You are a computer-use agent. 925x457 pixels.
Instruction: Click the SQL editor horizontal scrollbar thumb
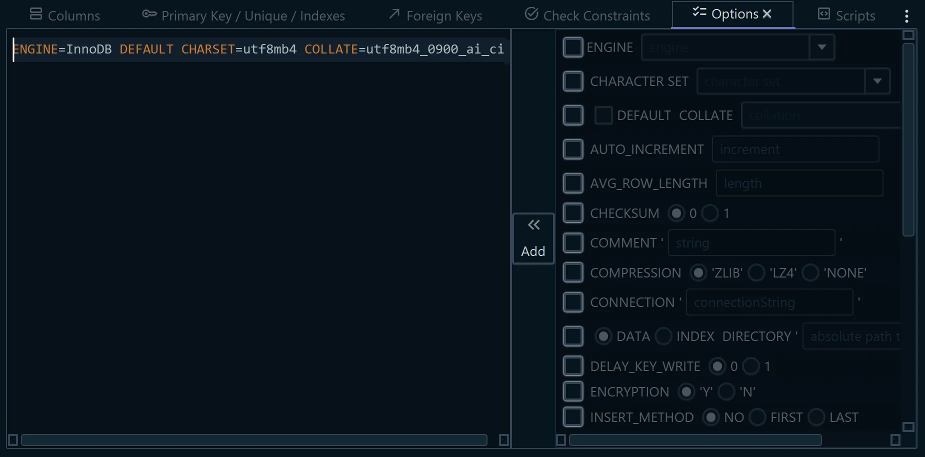[254, 440]
